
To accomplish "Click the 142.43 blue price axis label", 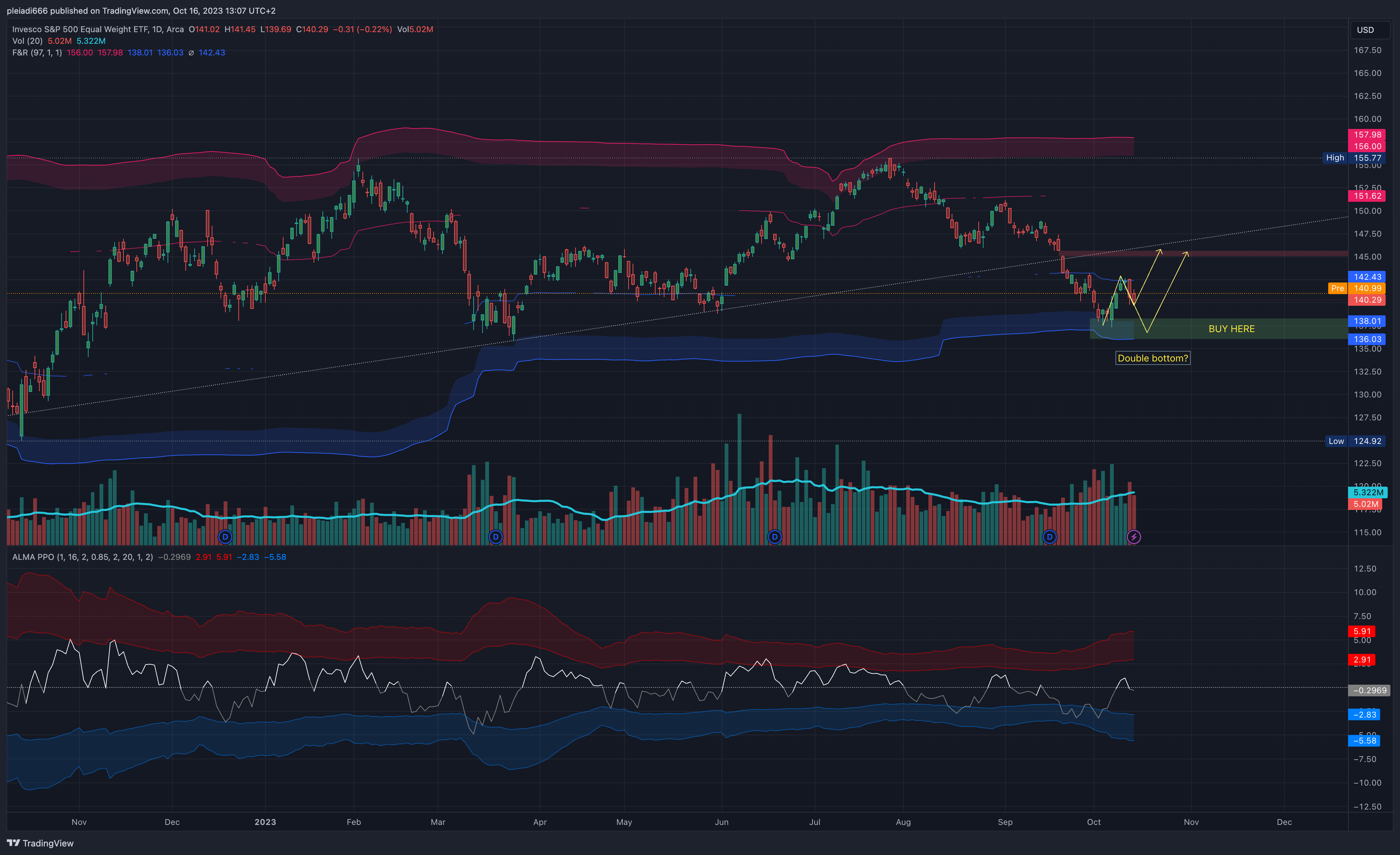I will point(1367,277).
